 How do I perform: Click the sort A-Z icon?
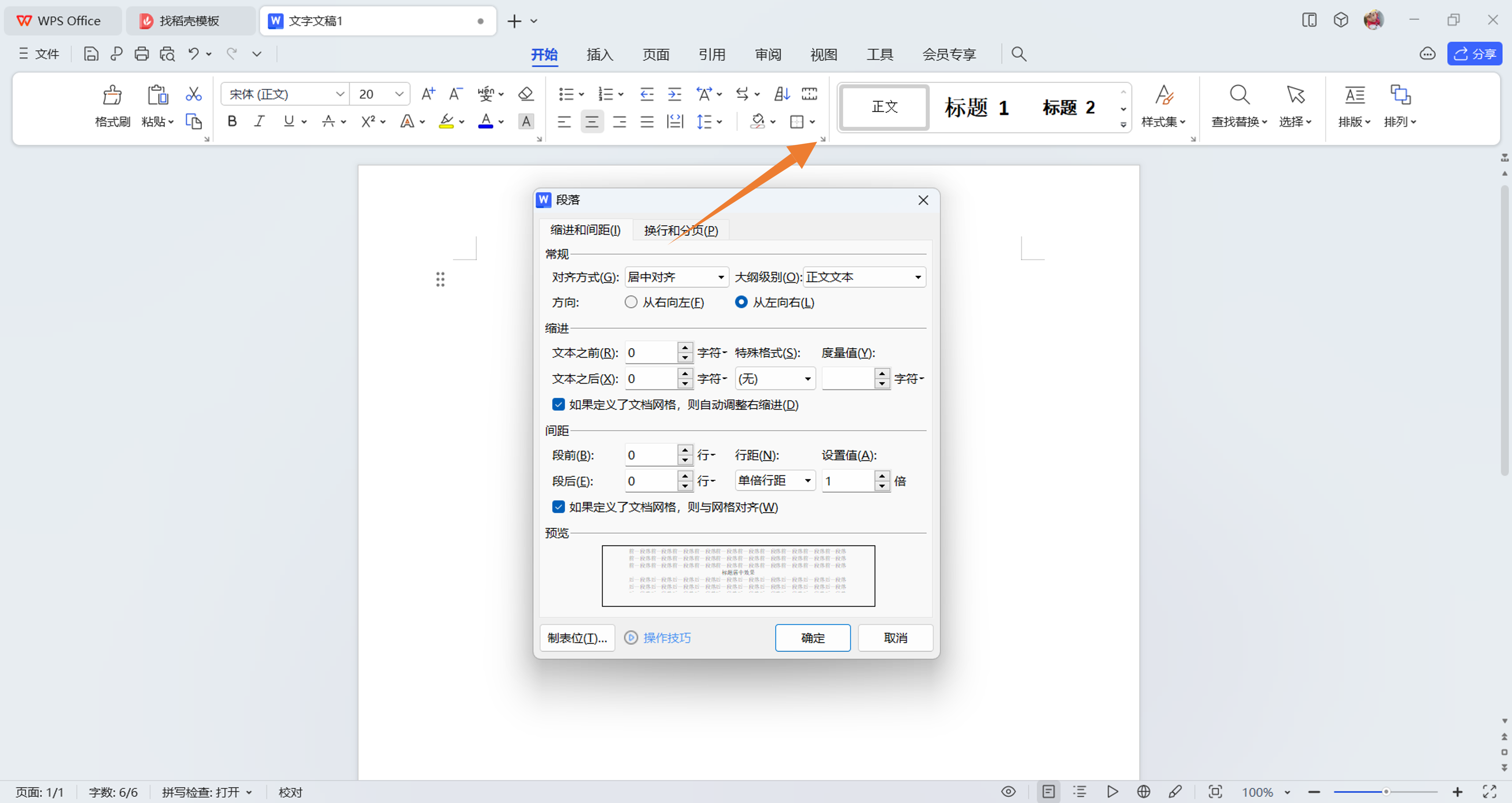(782, 94)
